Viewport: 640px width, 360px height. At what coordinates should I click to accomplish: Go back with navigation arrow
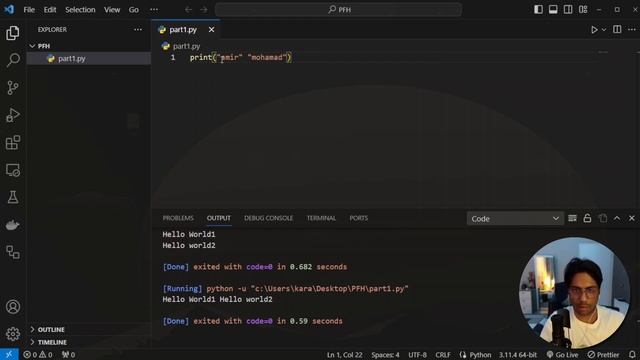click(x=188, y=9)
